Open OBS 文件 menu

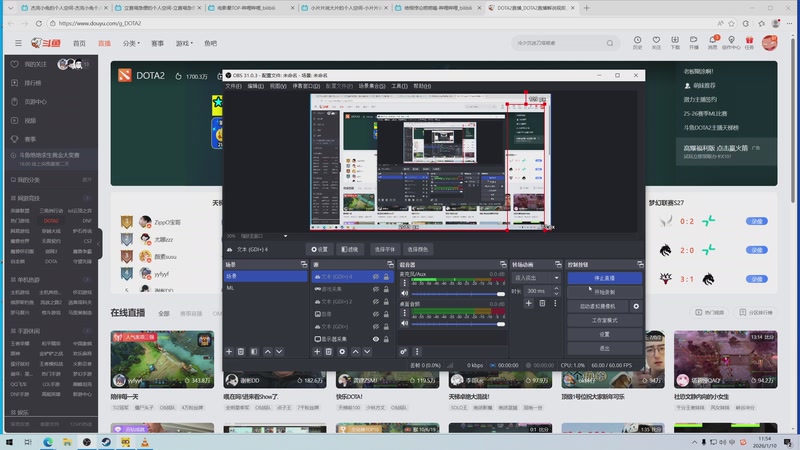coord(233,86)
